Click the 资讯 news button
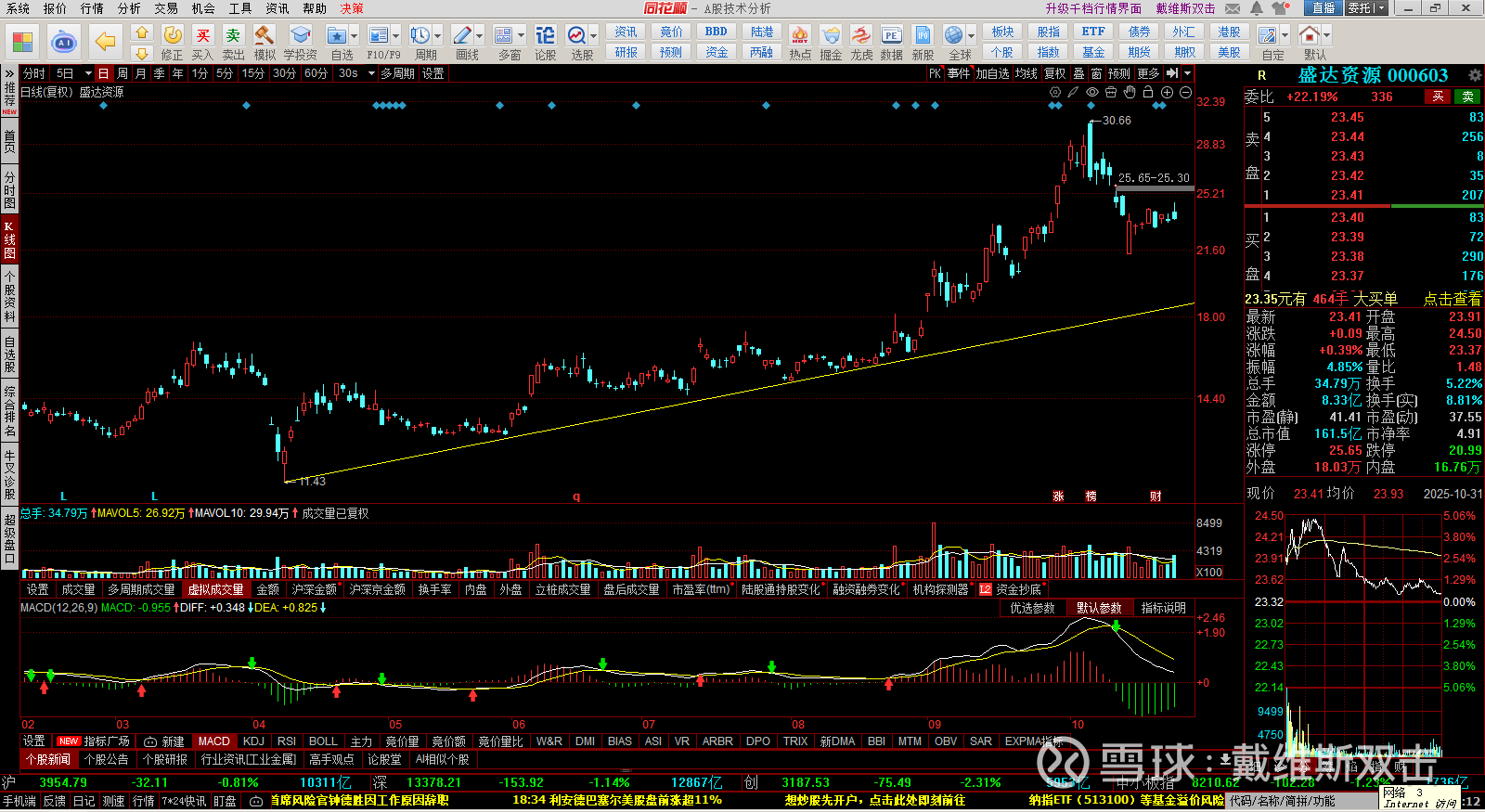This screenshot has width=1485, height=812. pos(626,32)
